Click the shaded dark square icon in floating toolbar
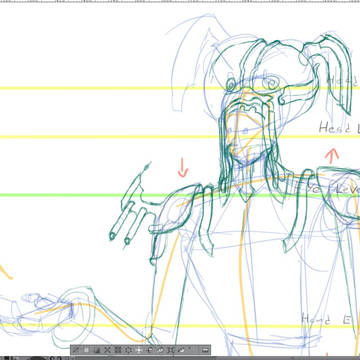Image resolution: width=360 pixels, height=360 pixels. [97, 350]
